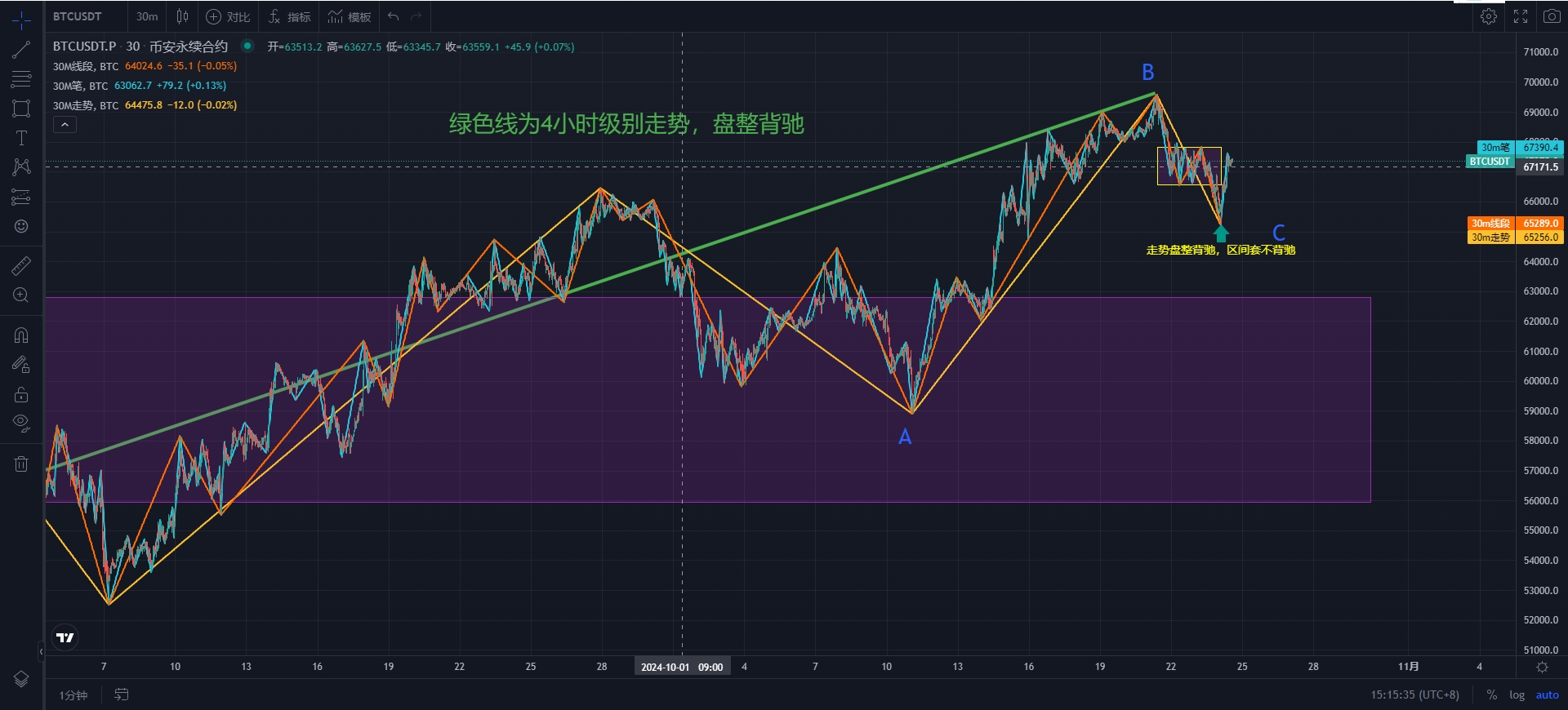Activate the zoom in tool
The image size is (1568, 710).
[21, 295]
